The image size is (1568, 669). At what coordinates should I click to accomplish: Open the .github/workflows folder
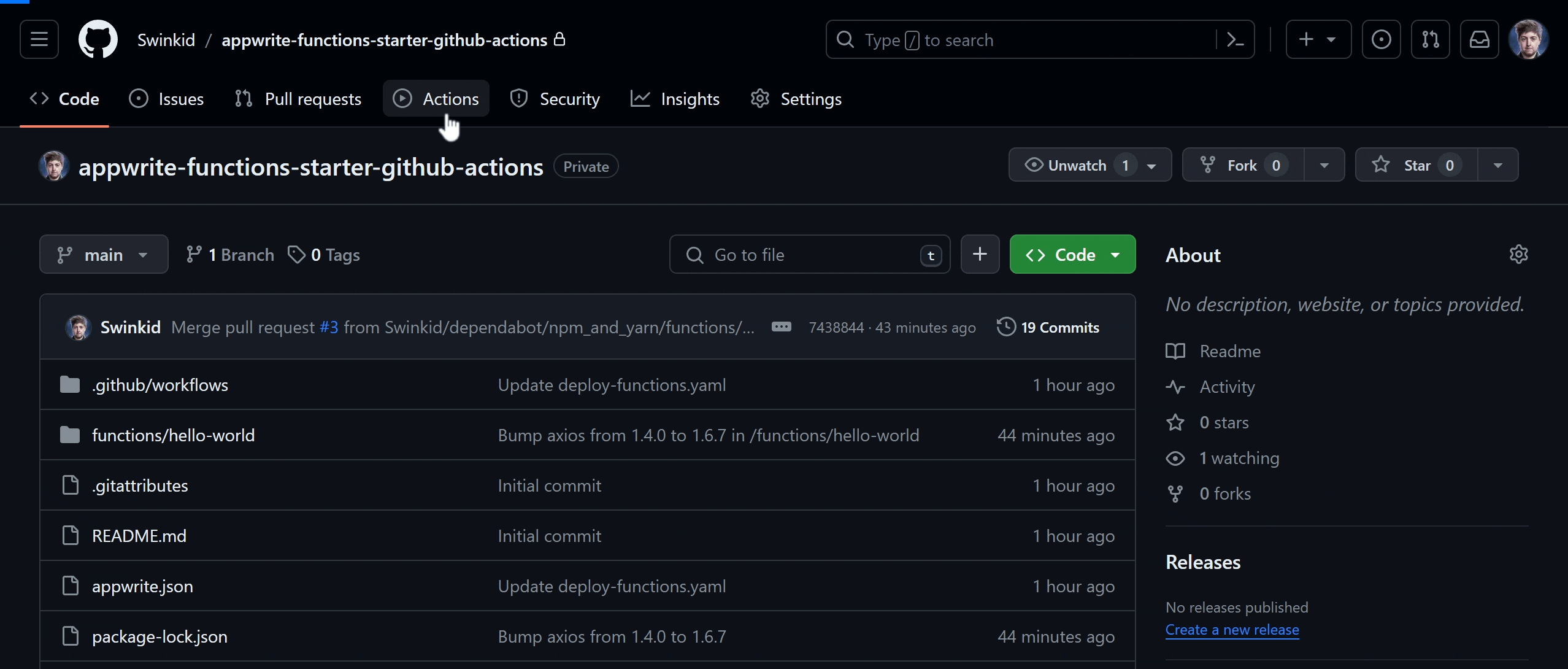pos(159,385)
